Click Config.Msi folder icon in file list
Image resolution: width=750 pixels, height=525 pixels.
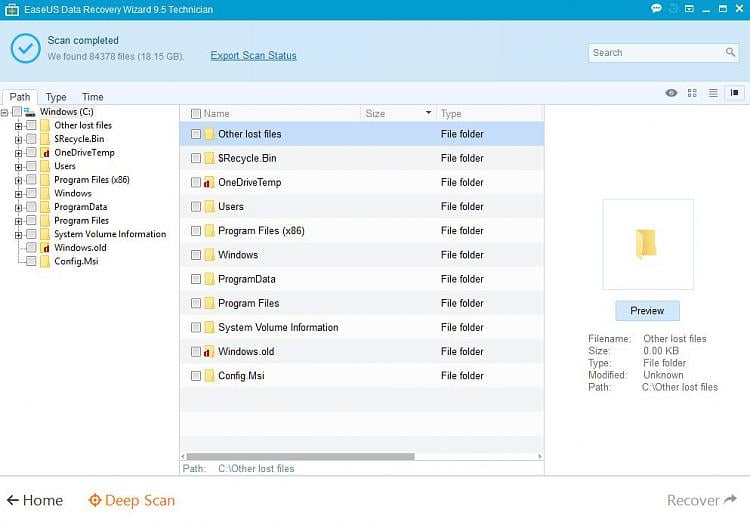tap(209, 376)
